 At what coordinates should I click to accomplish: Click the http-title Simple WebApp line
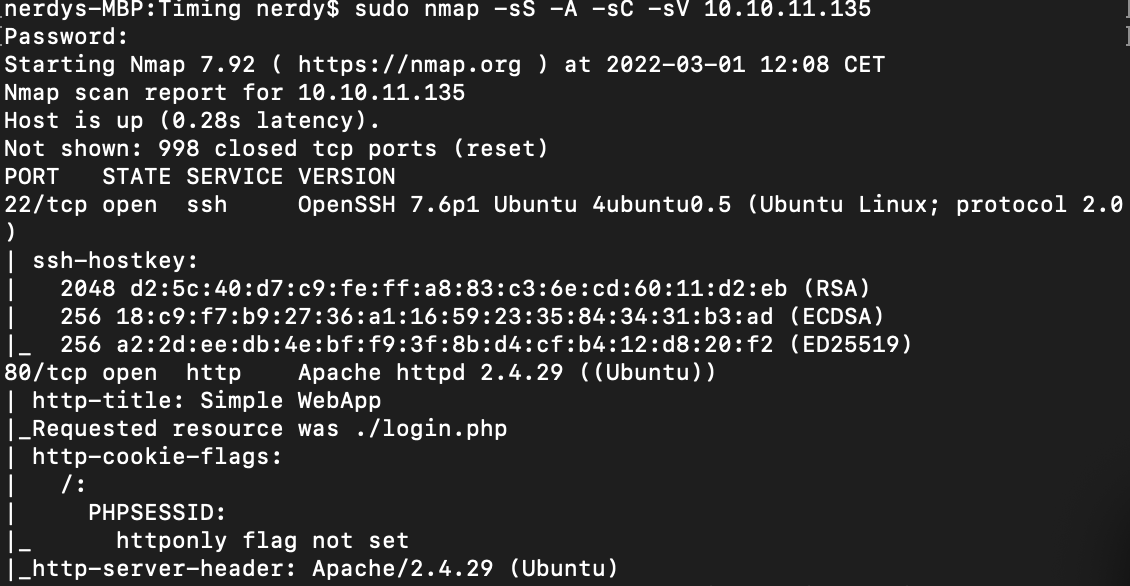(206, 401)
